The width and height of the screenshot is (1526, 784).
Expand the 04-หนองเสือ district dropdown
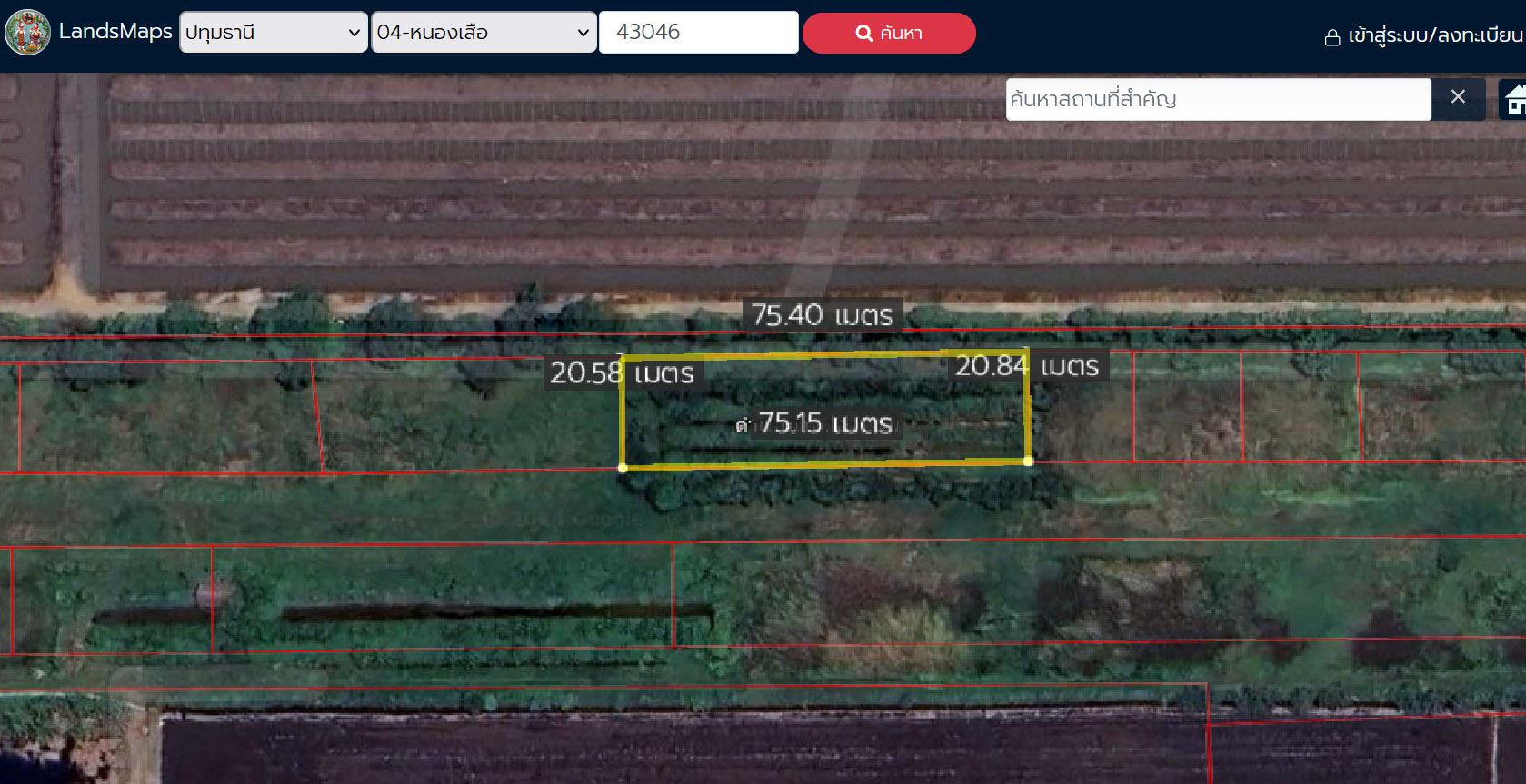pos(483,33)
